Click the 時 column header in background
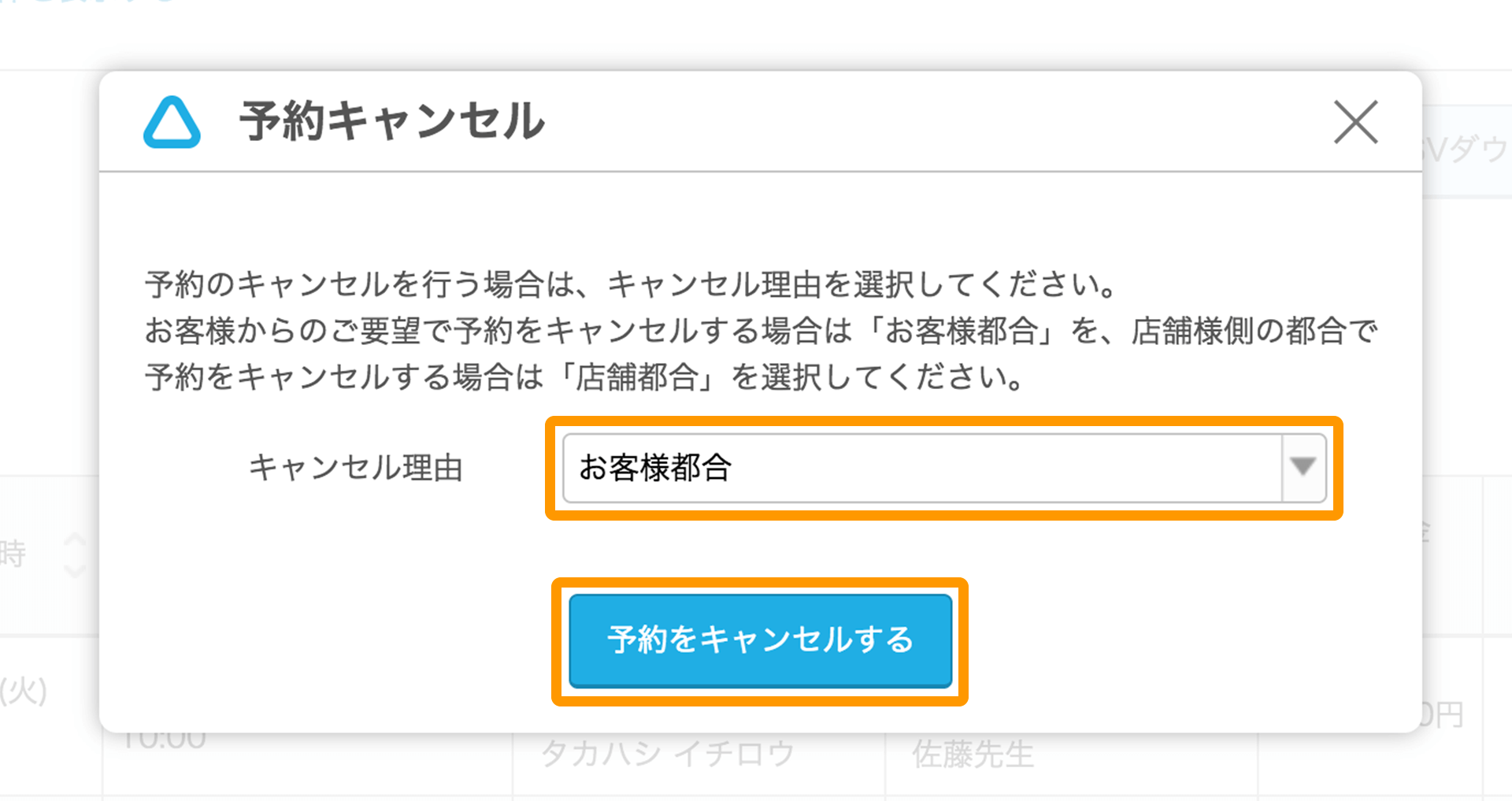 pyautogui.click(x=14, y=554)
